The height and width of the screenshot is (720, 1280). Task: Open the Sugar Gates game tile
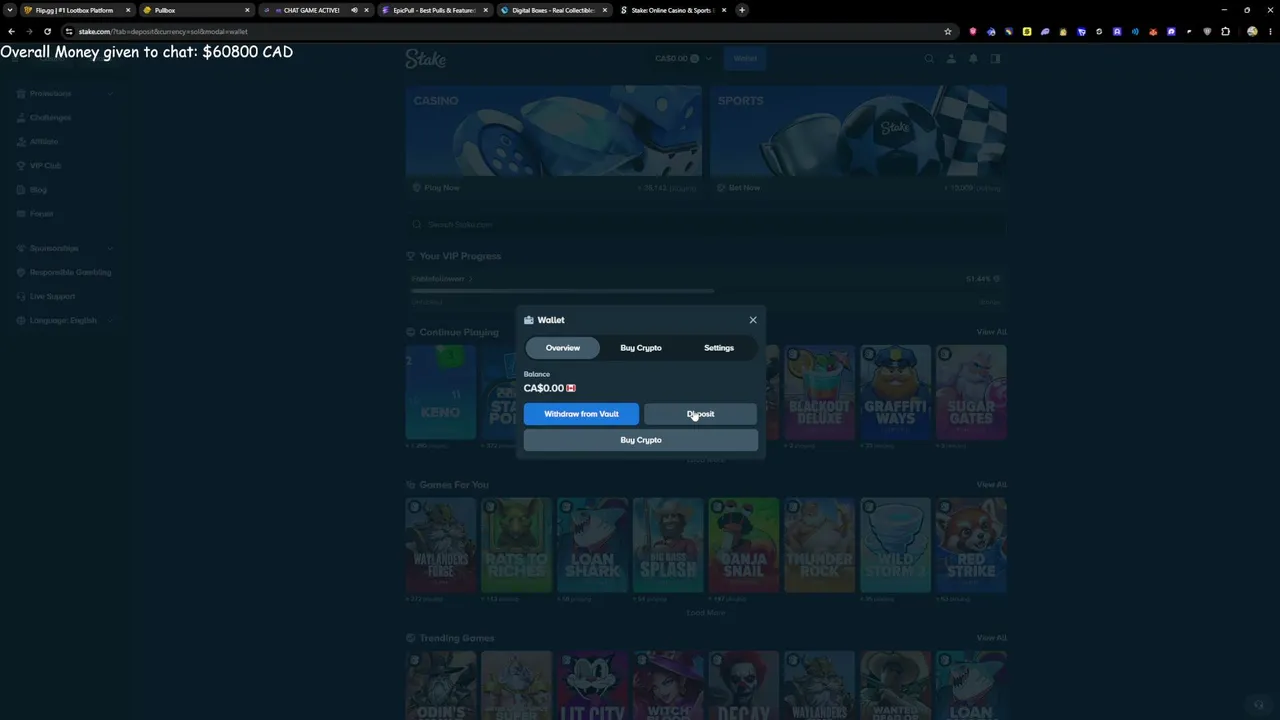[972, 392]
